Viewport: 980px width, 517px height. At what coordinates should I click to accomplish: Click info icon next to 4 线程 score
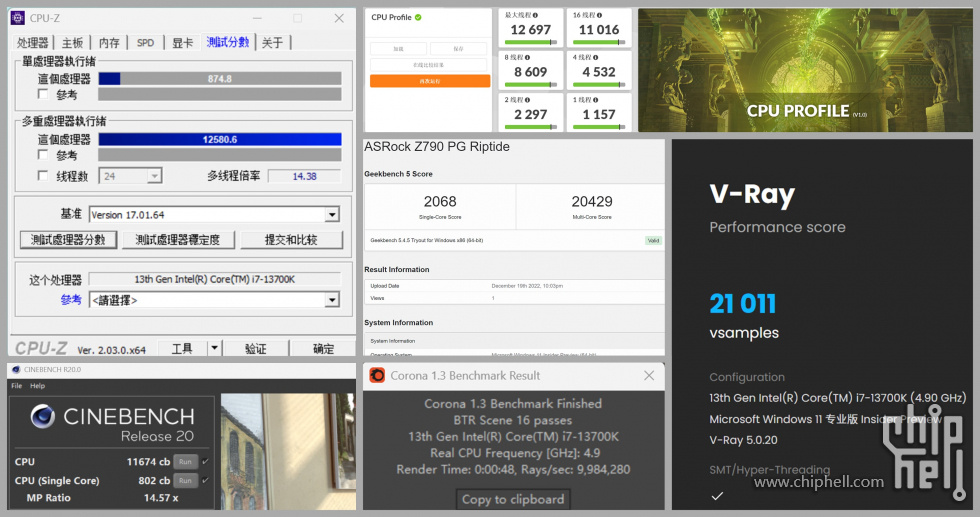coord(596,58)
